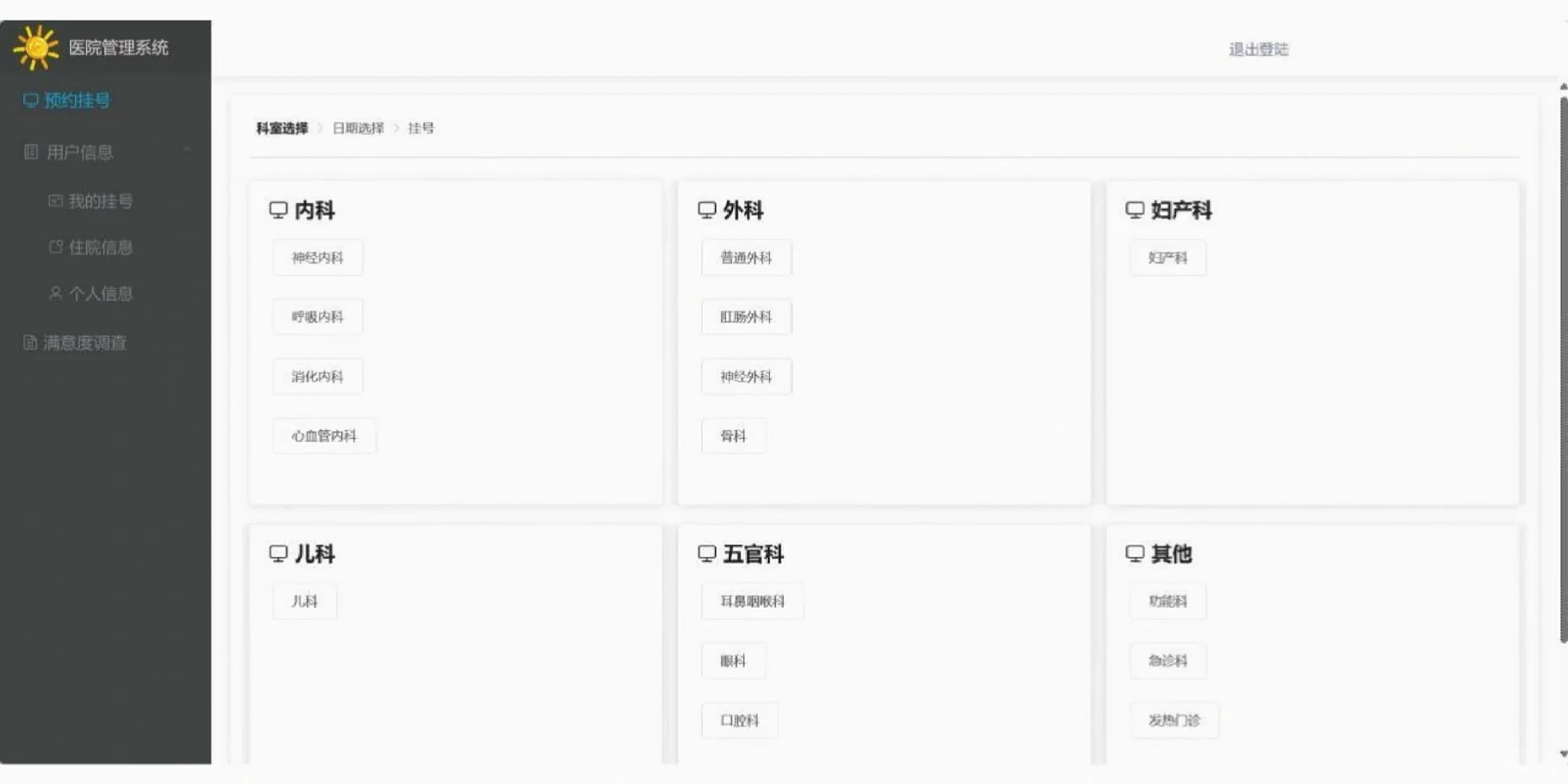The image size is (1568, 784).
Task: Open 我的挂号 sidebar item
Action: 99,201
